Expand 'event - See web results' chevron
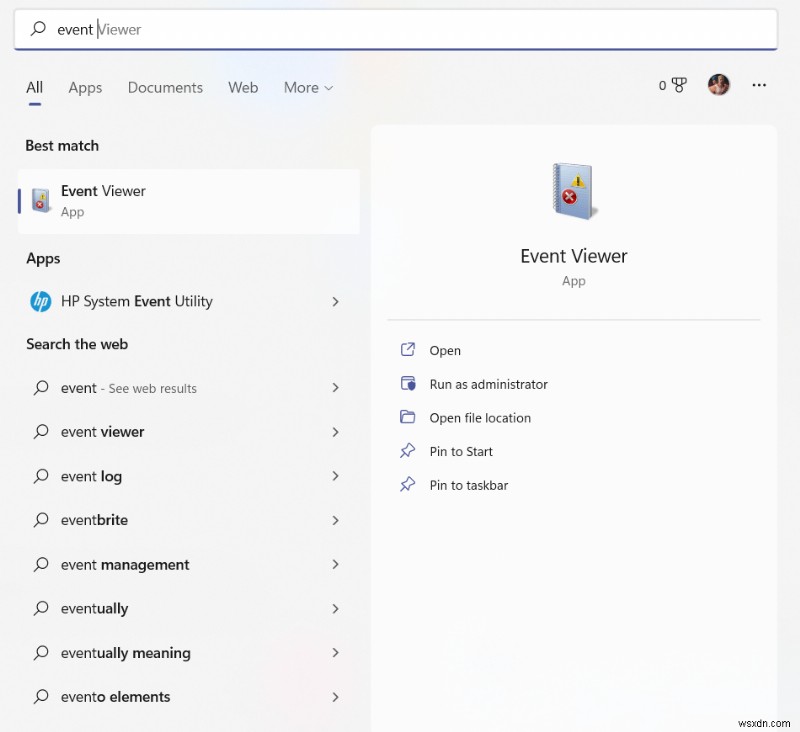800x732 pixels. pyautogui.click(x=335, y=388)
